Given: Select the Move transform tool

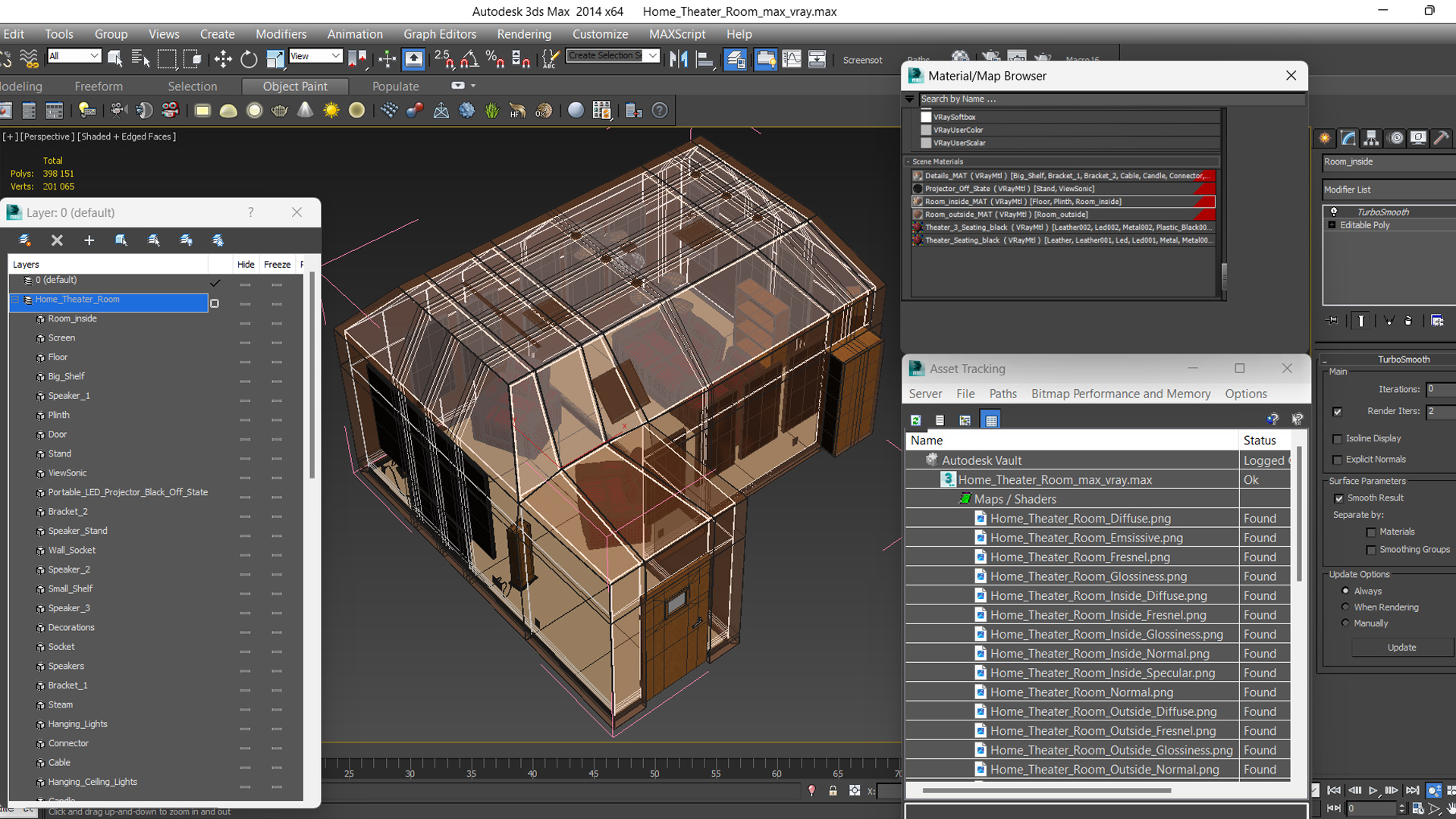Looking at the screenshot, I should (223, 59).
